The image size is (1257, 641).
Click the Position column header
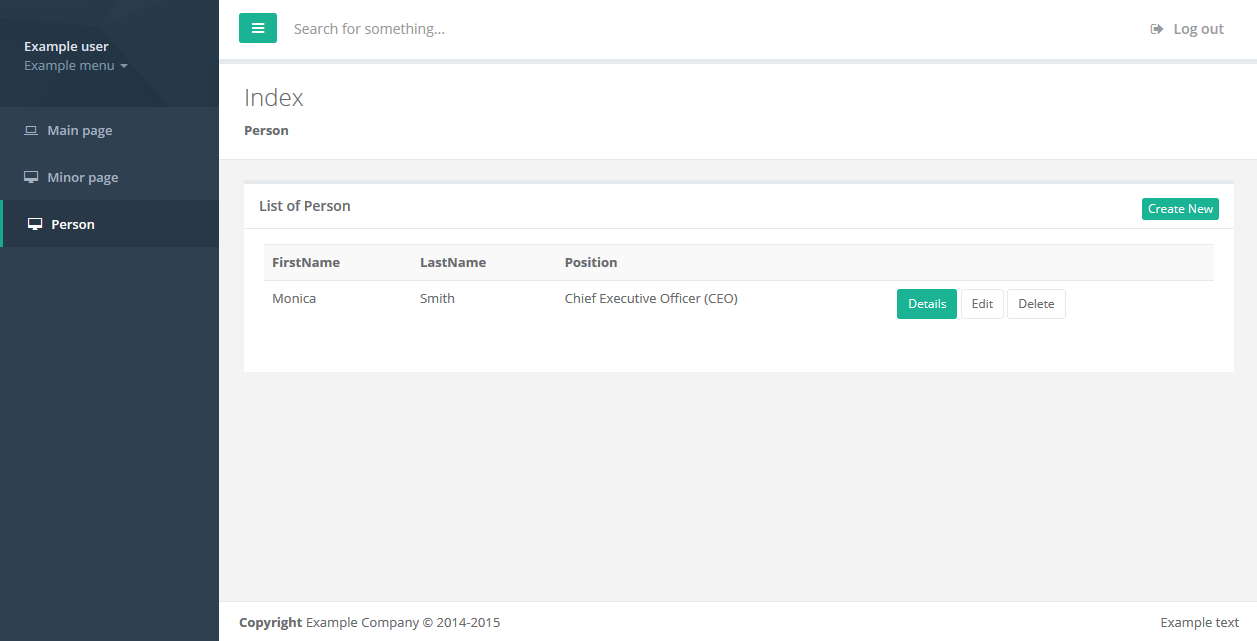coord(591,263)
